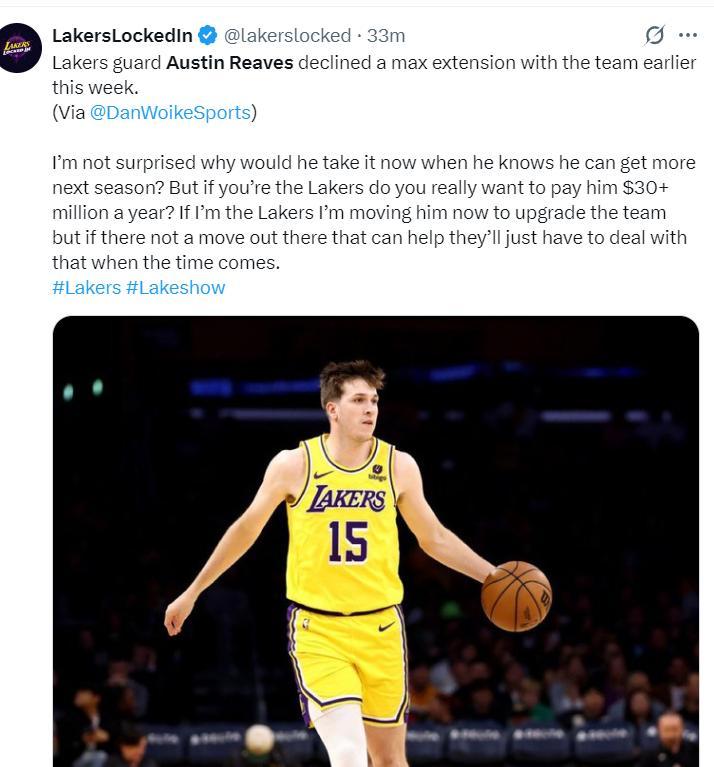Screen dimensions: 714x767
Task: Click the blue verified badge
Action: coord(207,36)
